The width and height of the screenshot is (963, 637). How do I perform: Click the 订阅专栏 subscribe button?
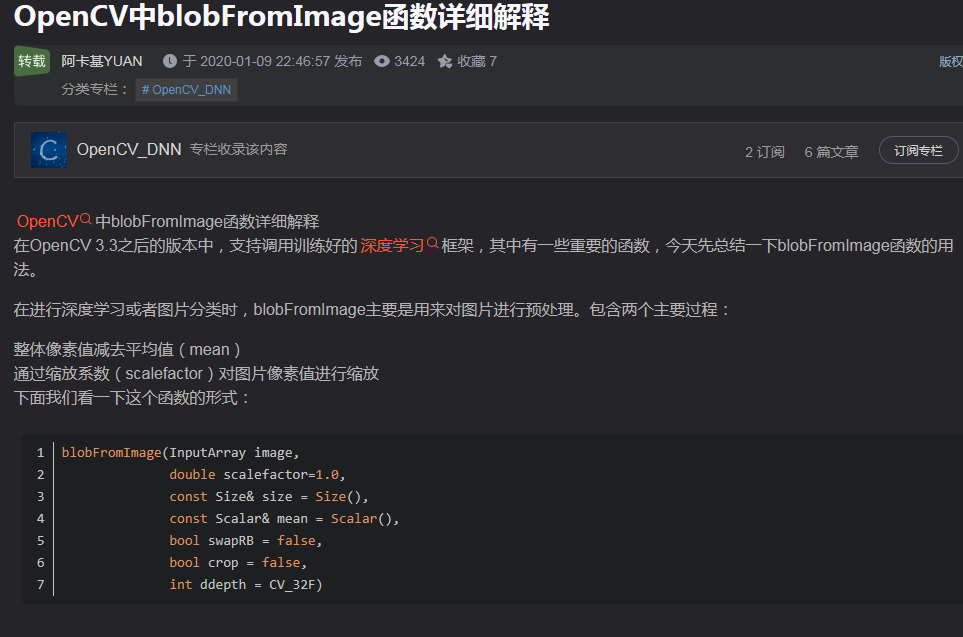pos(918,150)
